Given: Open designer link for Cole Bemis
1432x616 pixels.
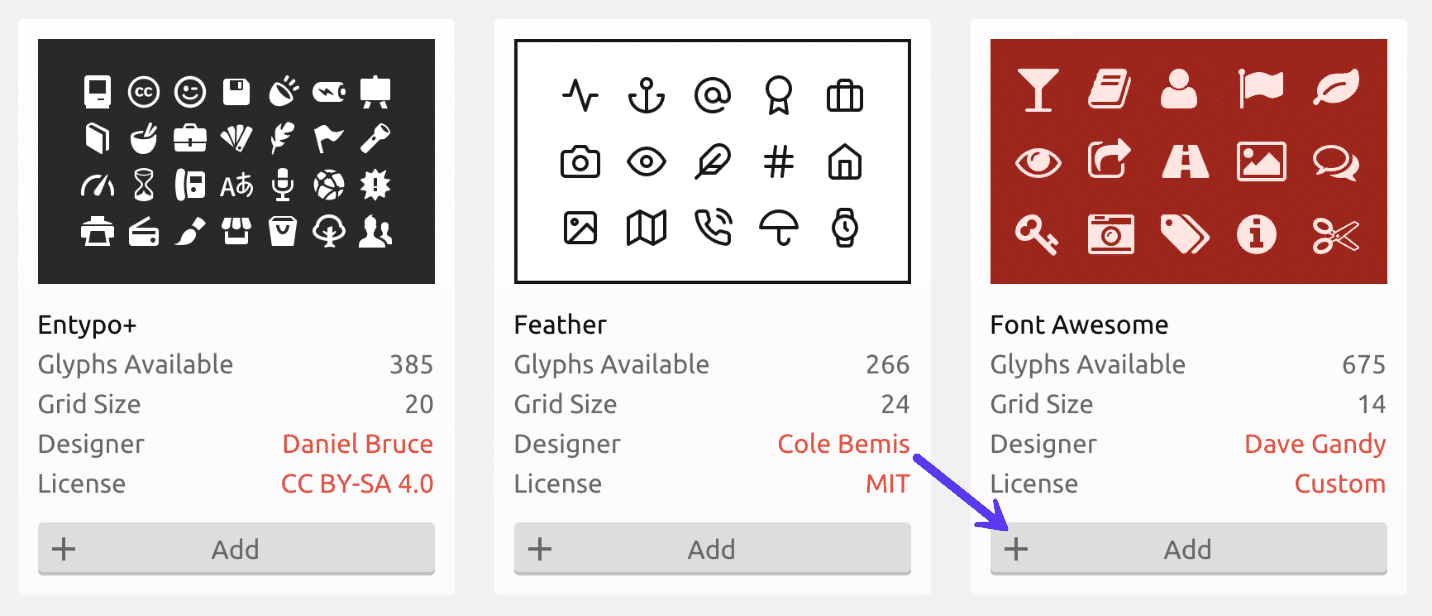Looking at the screenshot, I should 843,444.
